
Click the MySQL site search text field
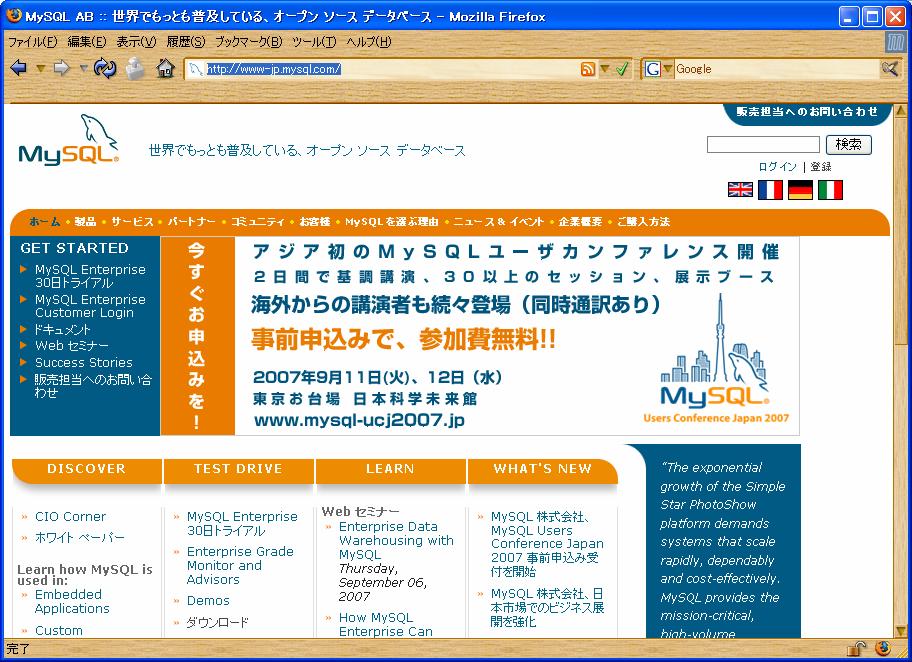[763, 145]
